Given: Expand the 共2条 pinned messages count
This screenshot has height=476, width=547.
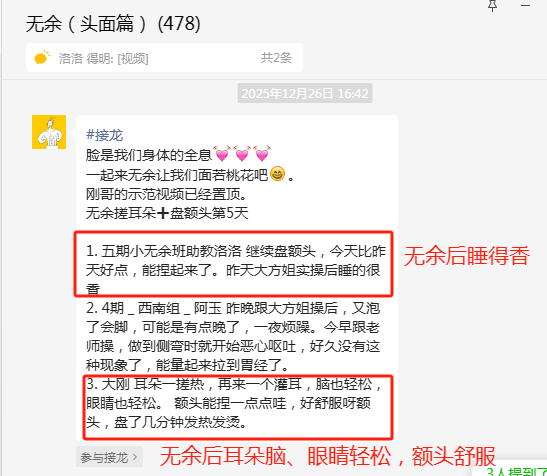Looking at the screenshot, I should 276,58.
